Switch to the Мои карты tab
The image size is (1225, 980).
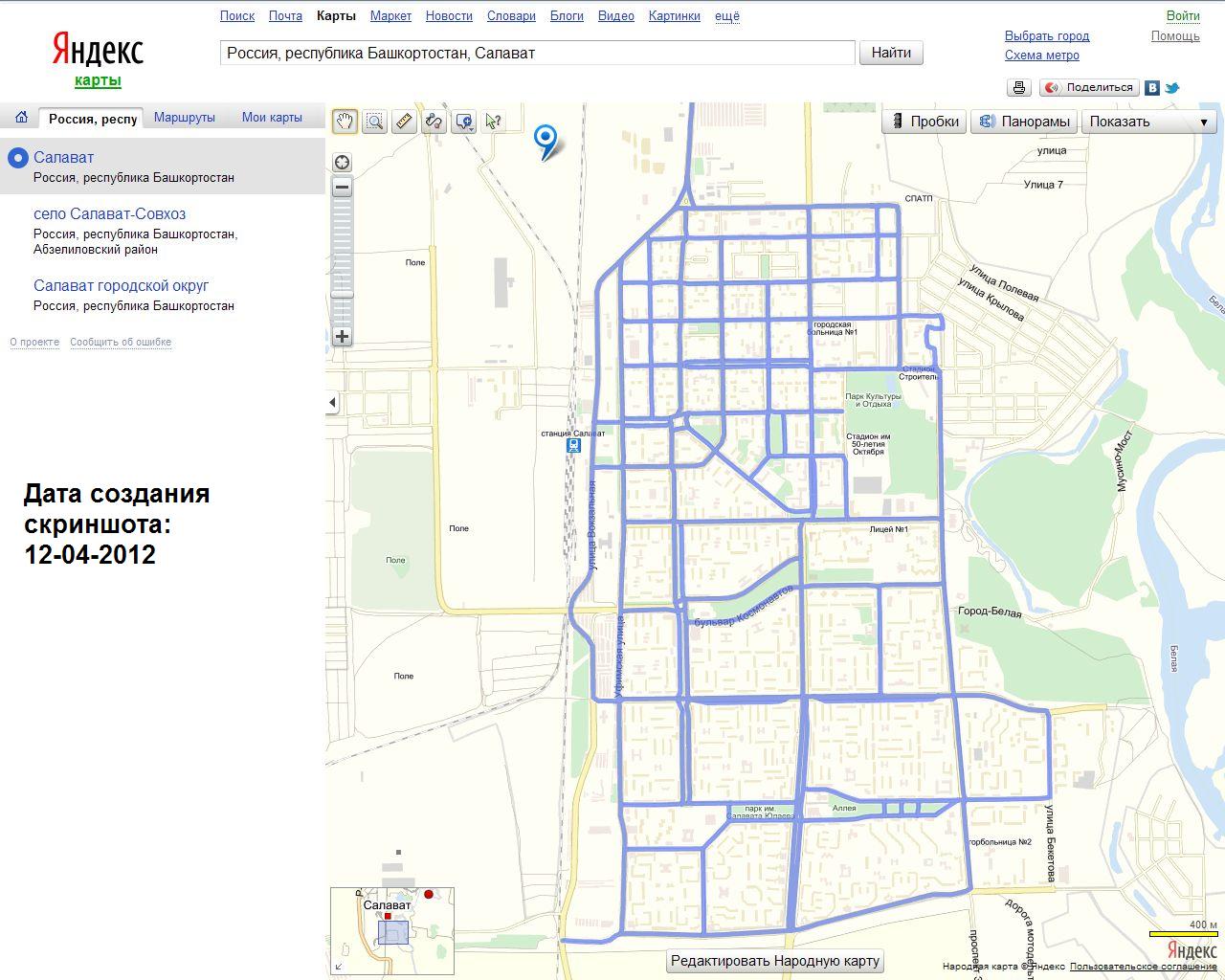[272, 118]
